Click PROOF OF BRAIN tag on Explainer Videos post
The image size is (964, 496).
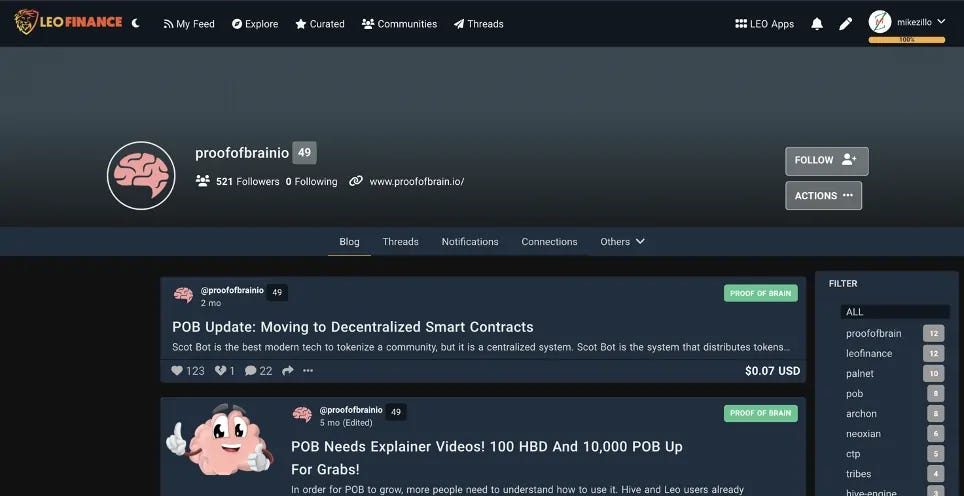coord(761,413)
